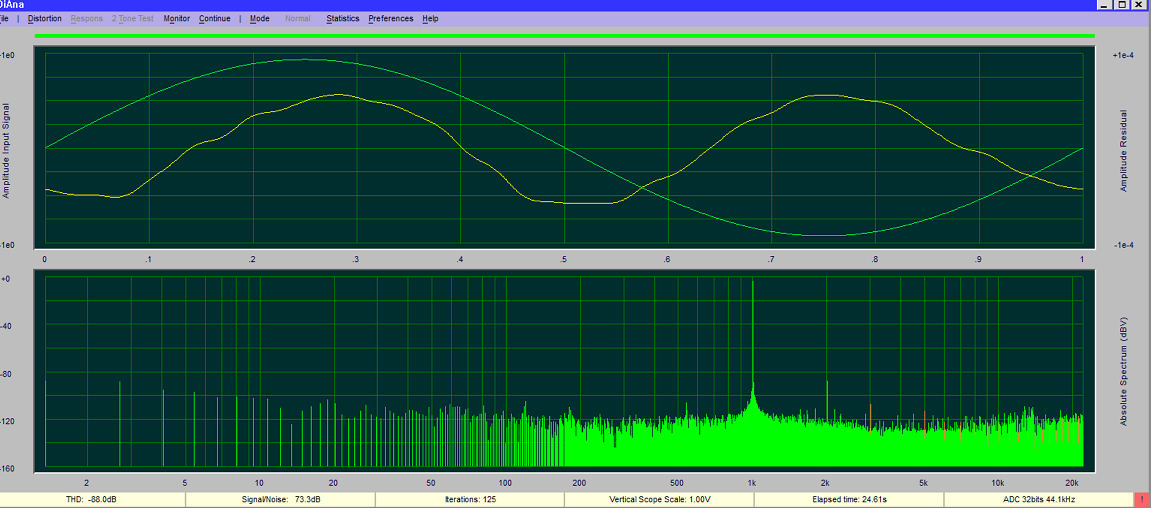Click the Elapsed time 24.61s field

pos(849,499)
